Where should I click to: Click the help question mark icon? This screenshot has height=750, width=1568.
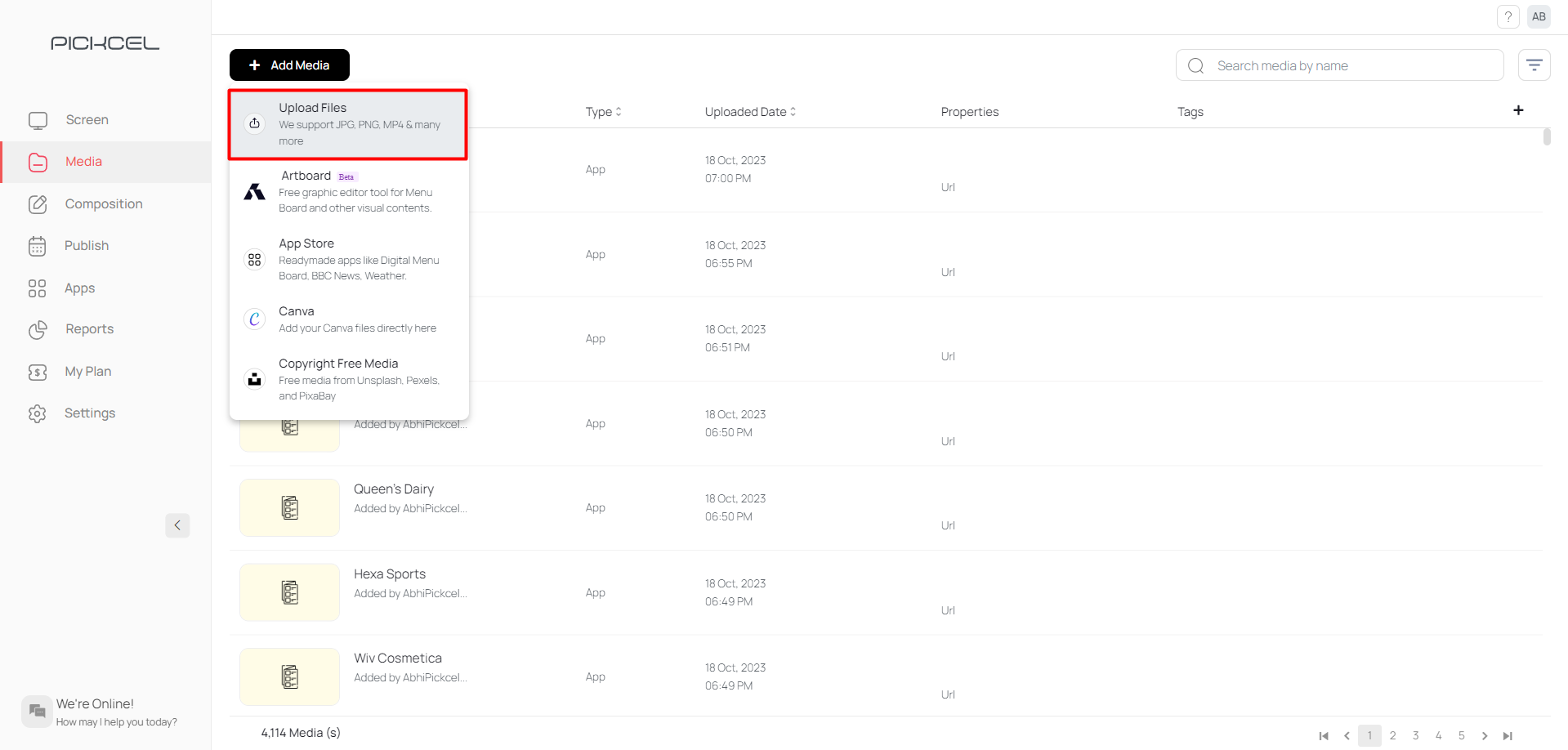[1508, 16]
